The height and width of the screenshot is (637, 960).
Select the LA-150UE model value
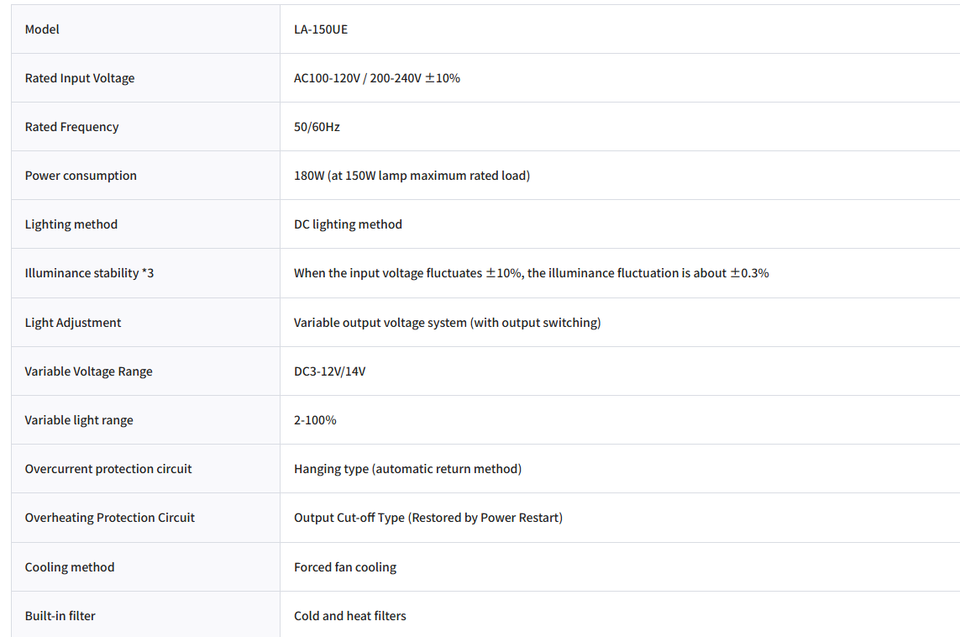[x=321, y=29]
